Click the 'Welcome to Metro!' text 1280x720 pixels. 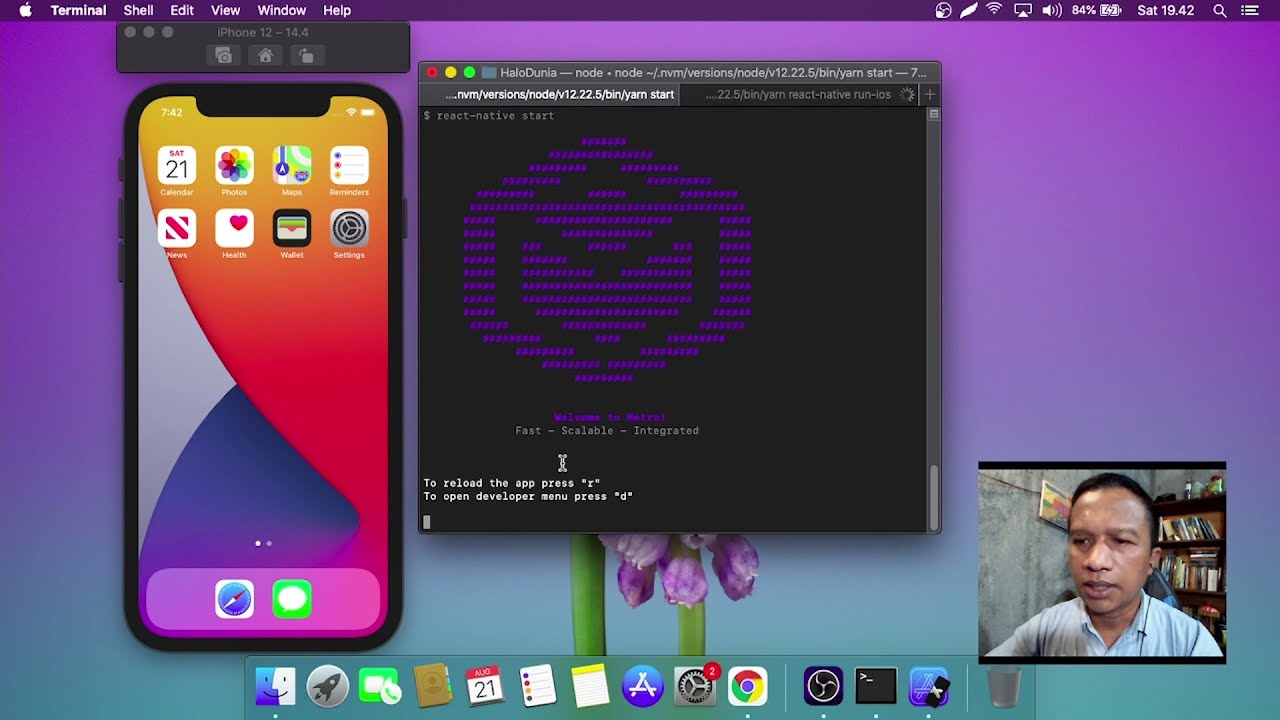610,417
